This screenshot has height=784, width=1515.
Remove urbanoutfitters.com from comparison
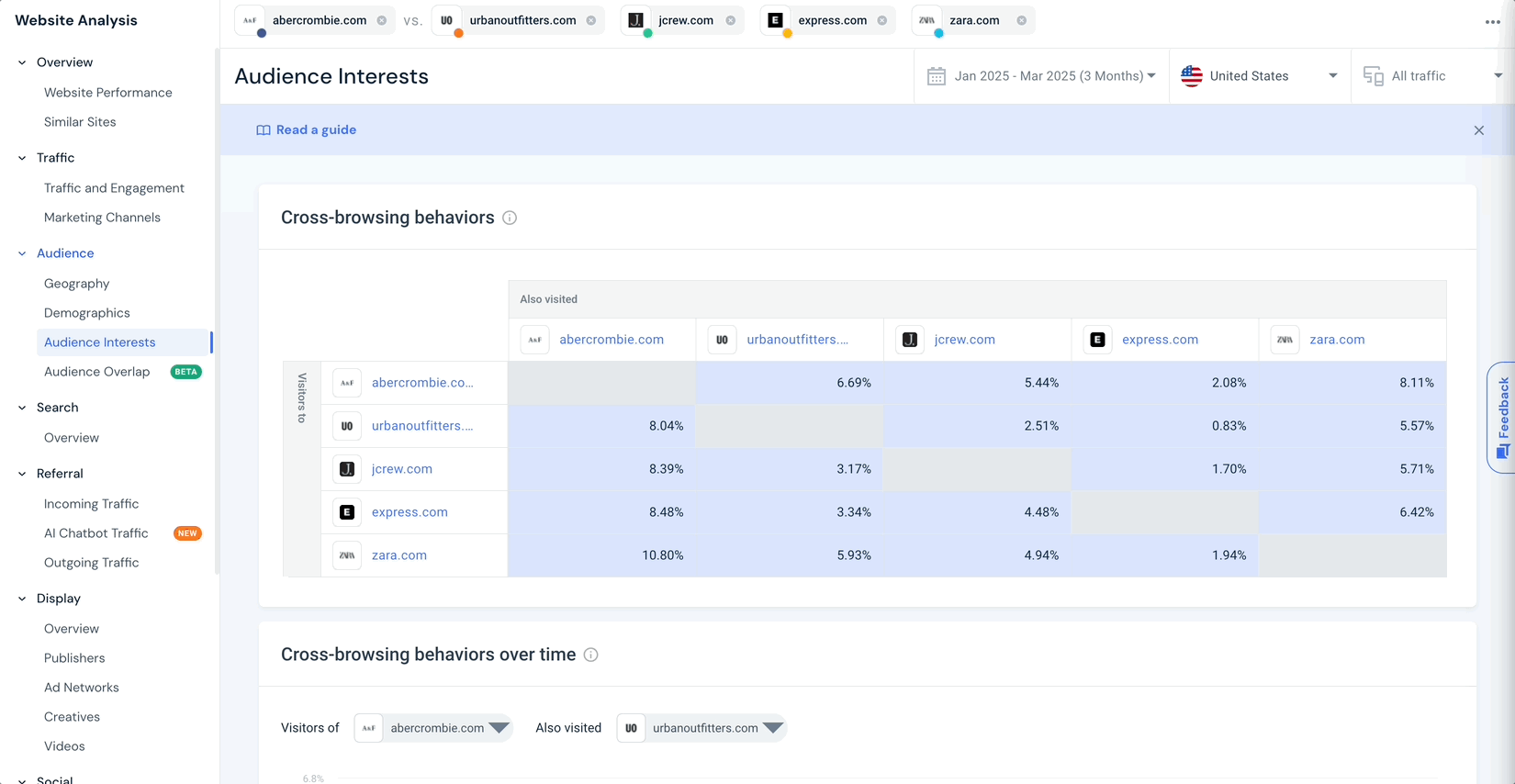click(591, 20)
